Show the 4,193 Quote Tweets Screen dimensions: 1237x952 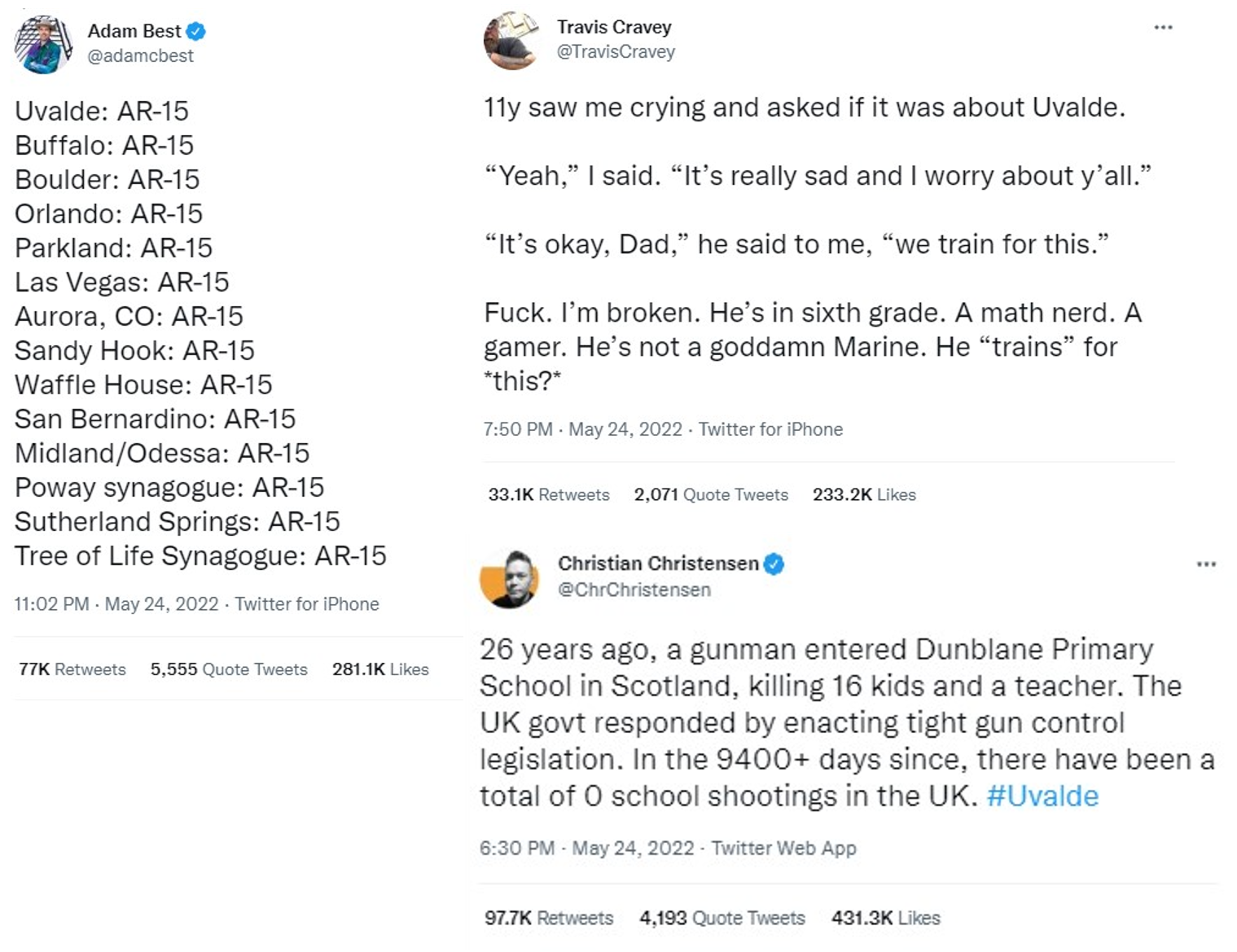tap(722, 919)
